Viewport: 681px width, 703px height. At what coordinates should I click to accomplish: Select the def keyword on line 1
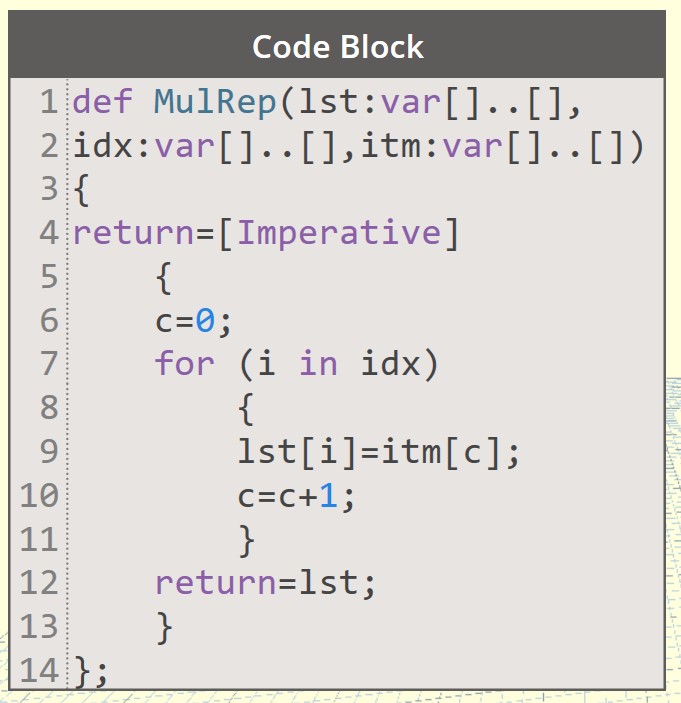pyautogui.click(x=102, y=101)
